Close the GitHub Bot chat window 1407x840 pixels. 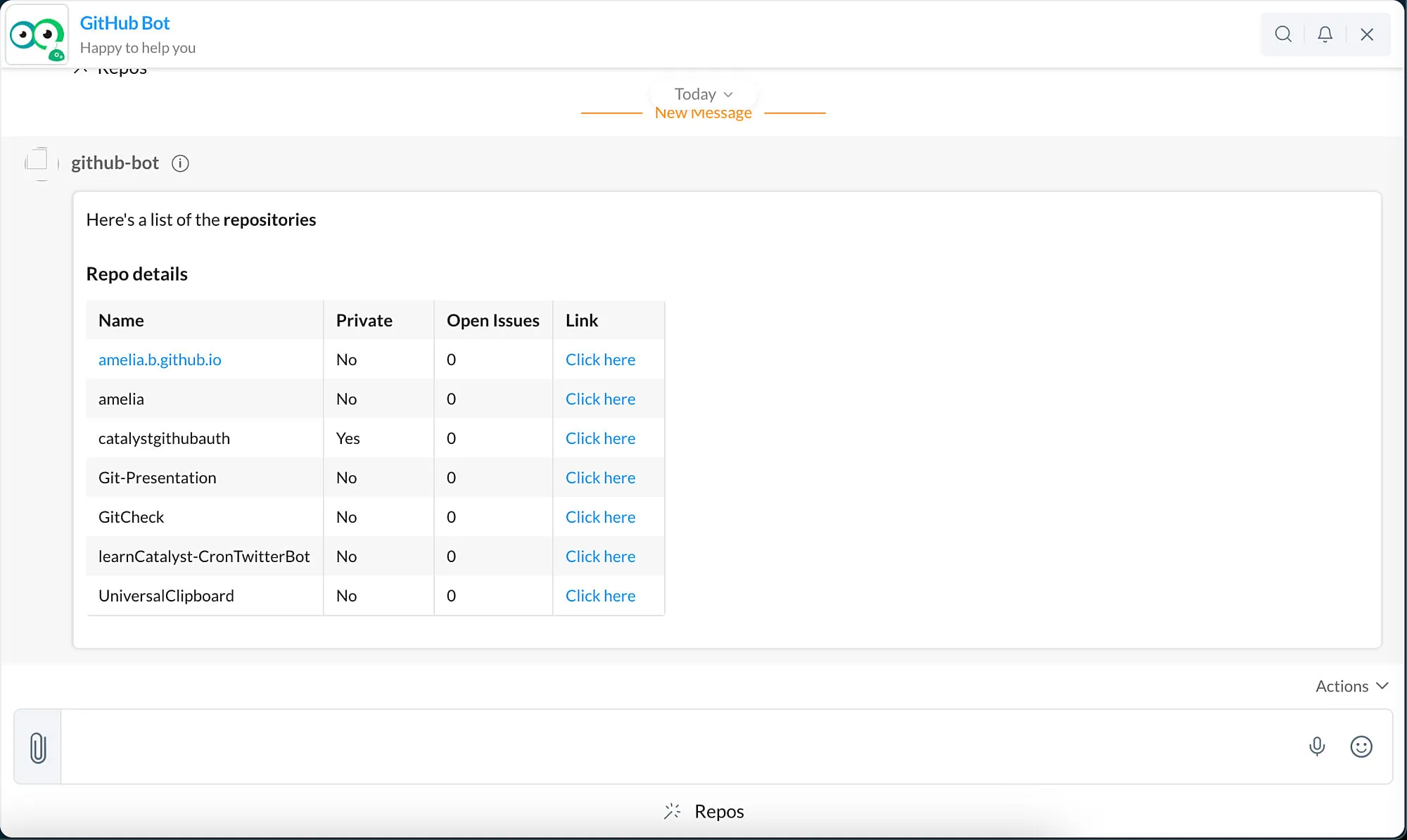pyautogui.click(x=1367, y=34)
